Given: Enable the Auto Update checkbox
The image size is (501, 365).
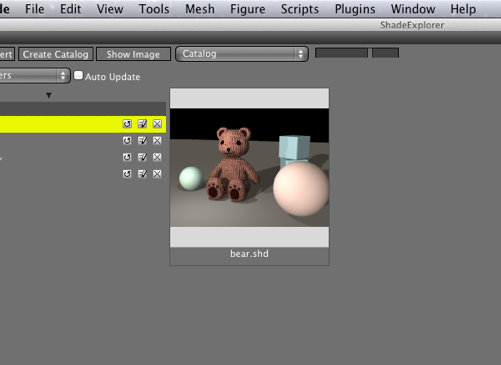Looking at the screenshot, I should [78, 75].
